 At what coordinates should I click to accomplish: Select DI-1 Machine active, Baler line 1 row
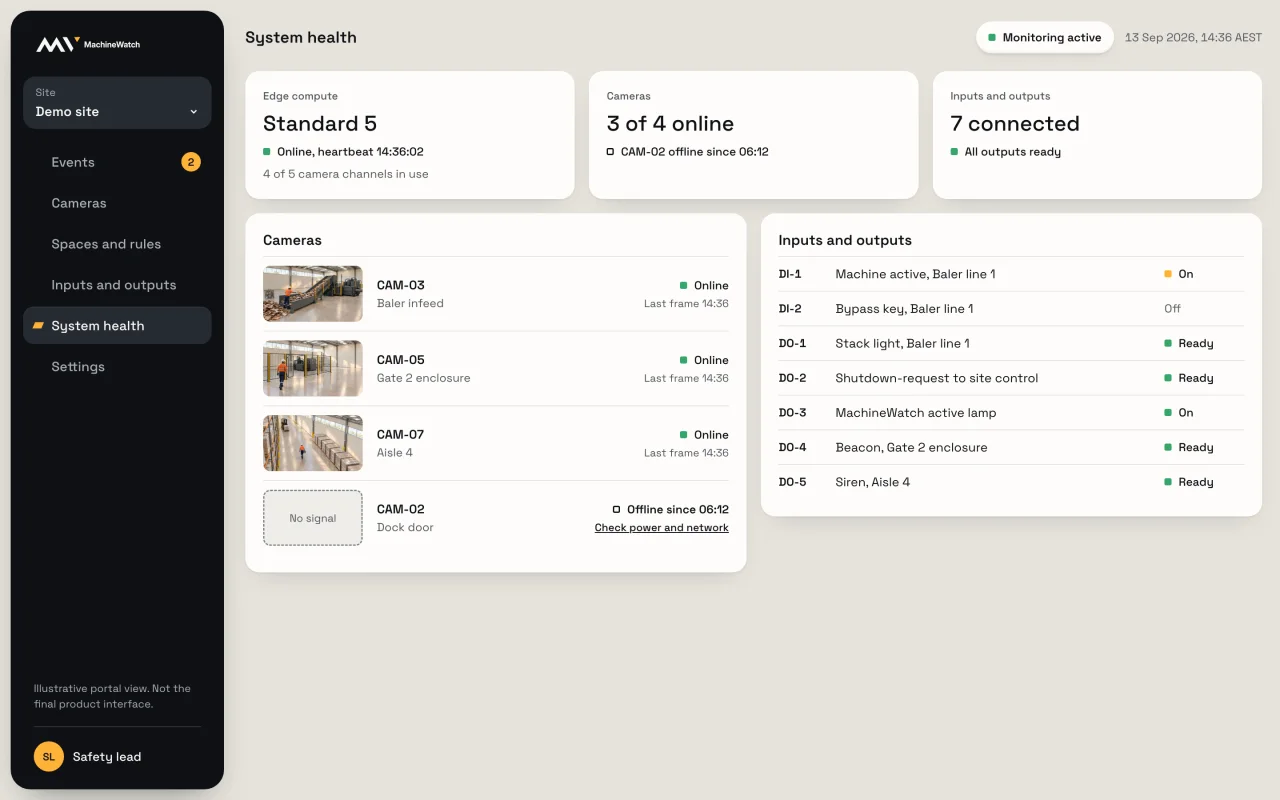pyautogui.click(x=1011, y=274)
